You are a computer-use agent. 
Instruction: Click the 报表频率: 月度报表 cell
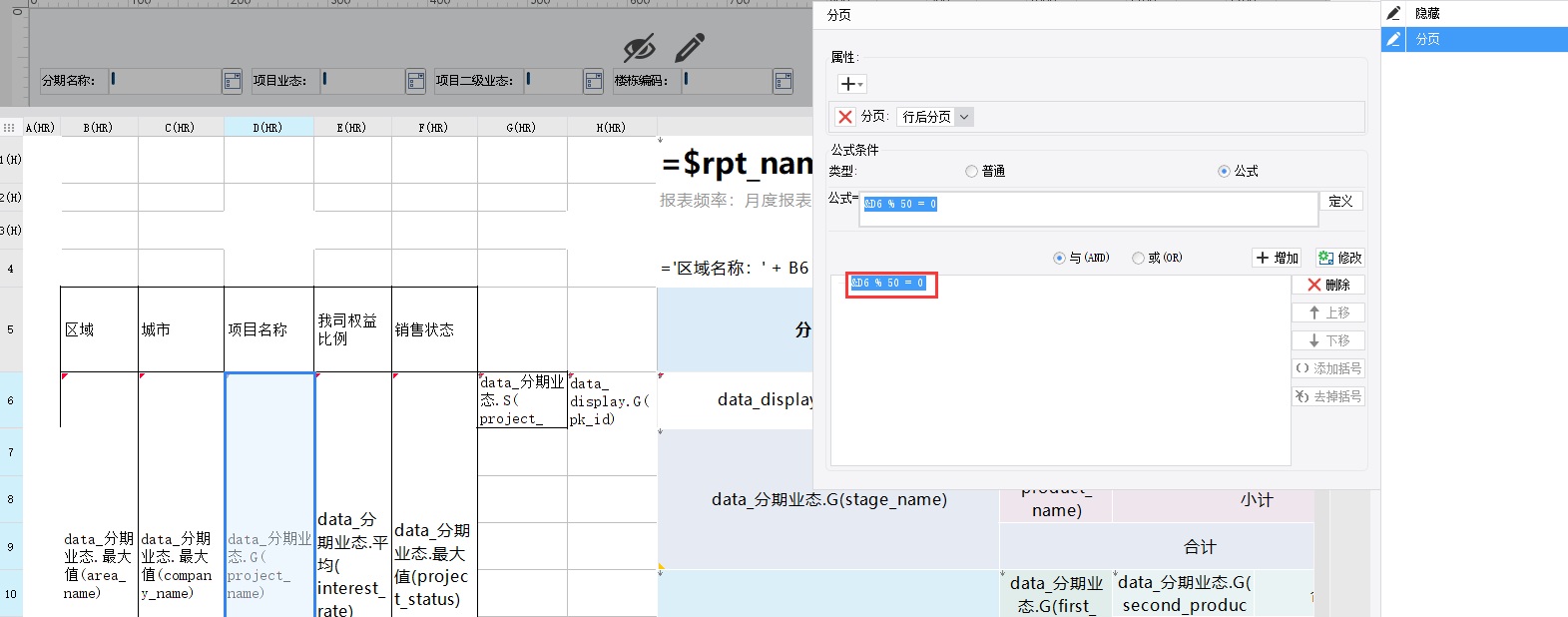(736, 201)
